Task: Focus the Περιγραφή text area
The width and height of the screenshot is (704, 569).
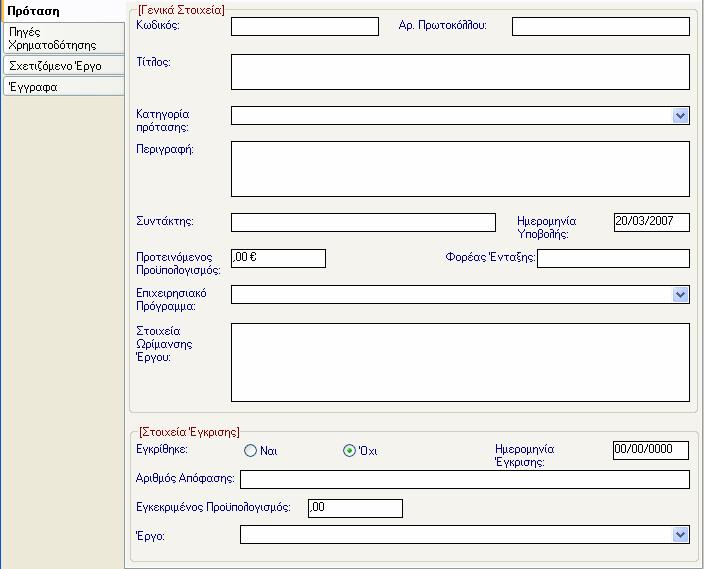Action: point(460,169)
